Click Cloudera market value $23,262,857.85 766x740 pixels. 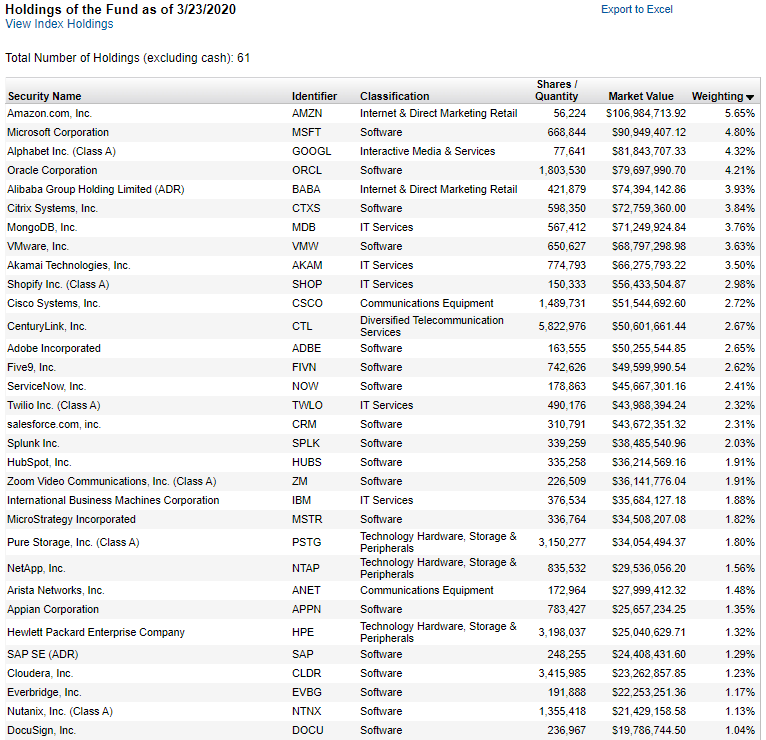pos(649,674)
